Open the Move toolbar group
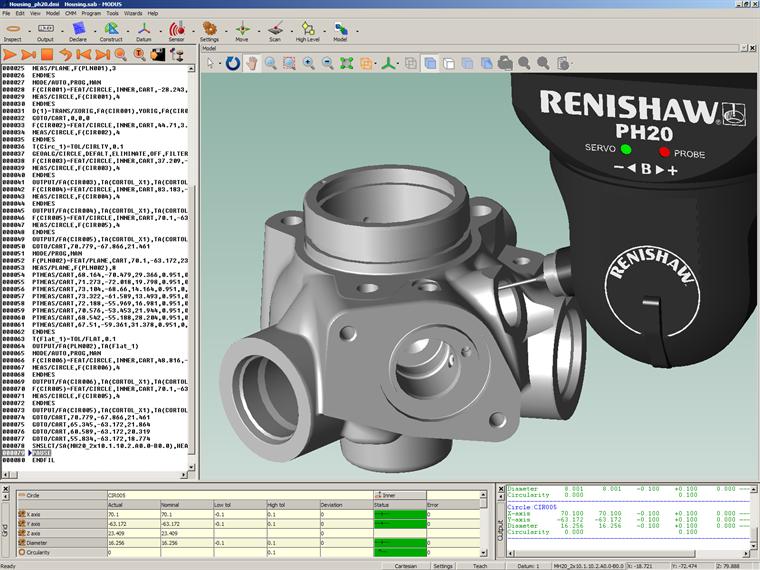 click(x=242, y=31)
